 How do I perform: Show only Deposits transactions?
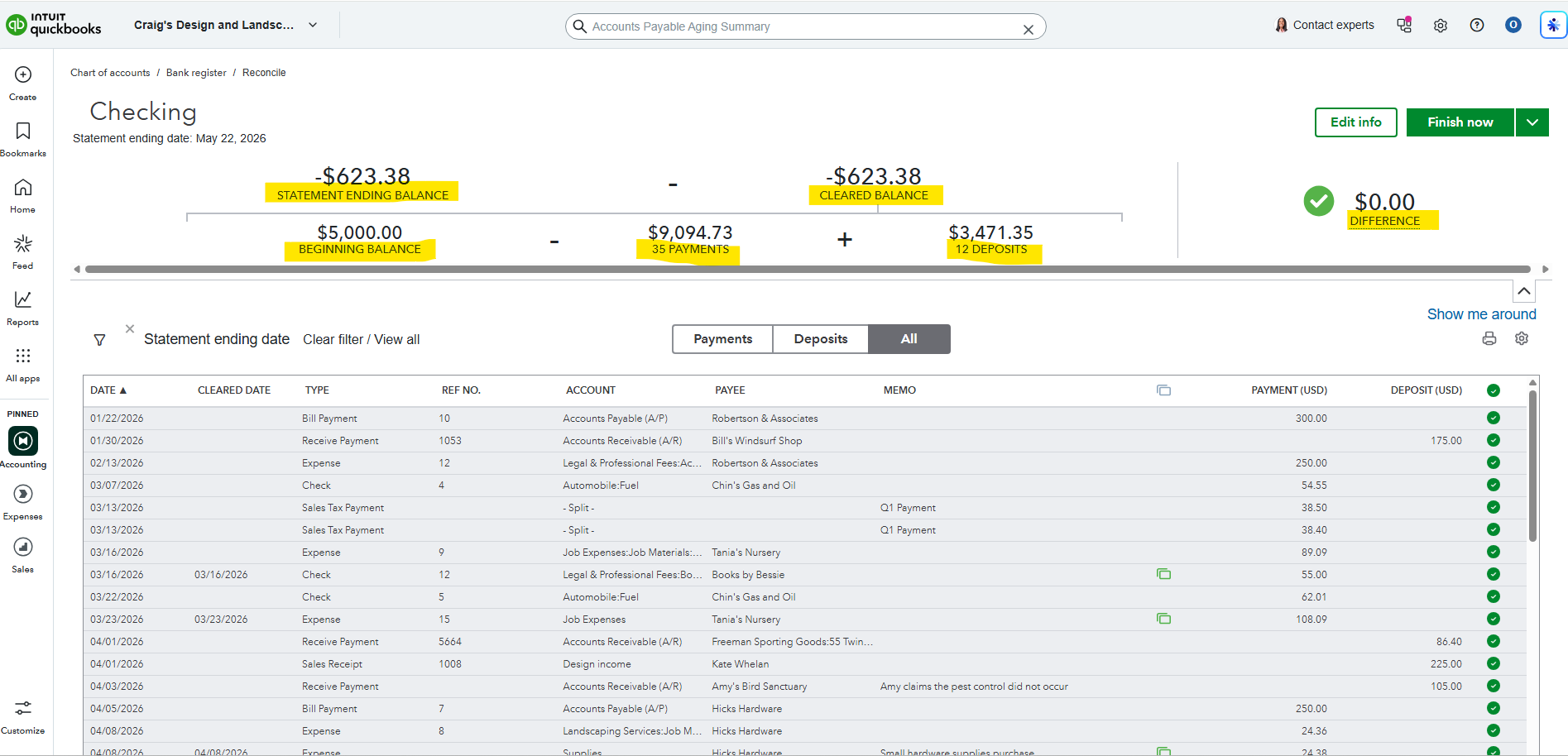(x=821, y=339)
